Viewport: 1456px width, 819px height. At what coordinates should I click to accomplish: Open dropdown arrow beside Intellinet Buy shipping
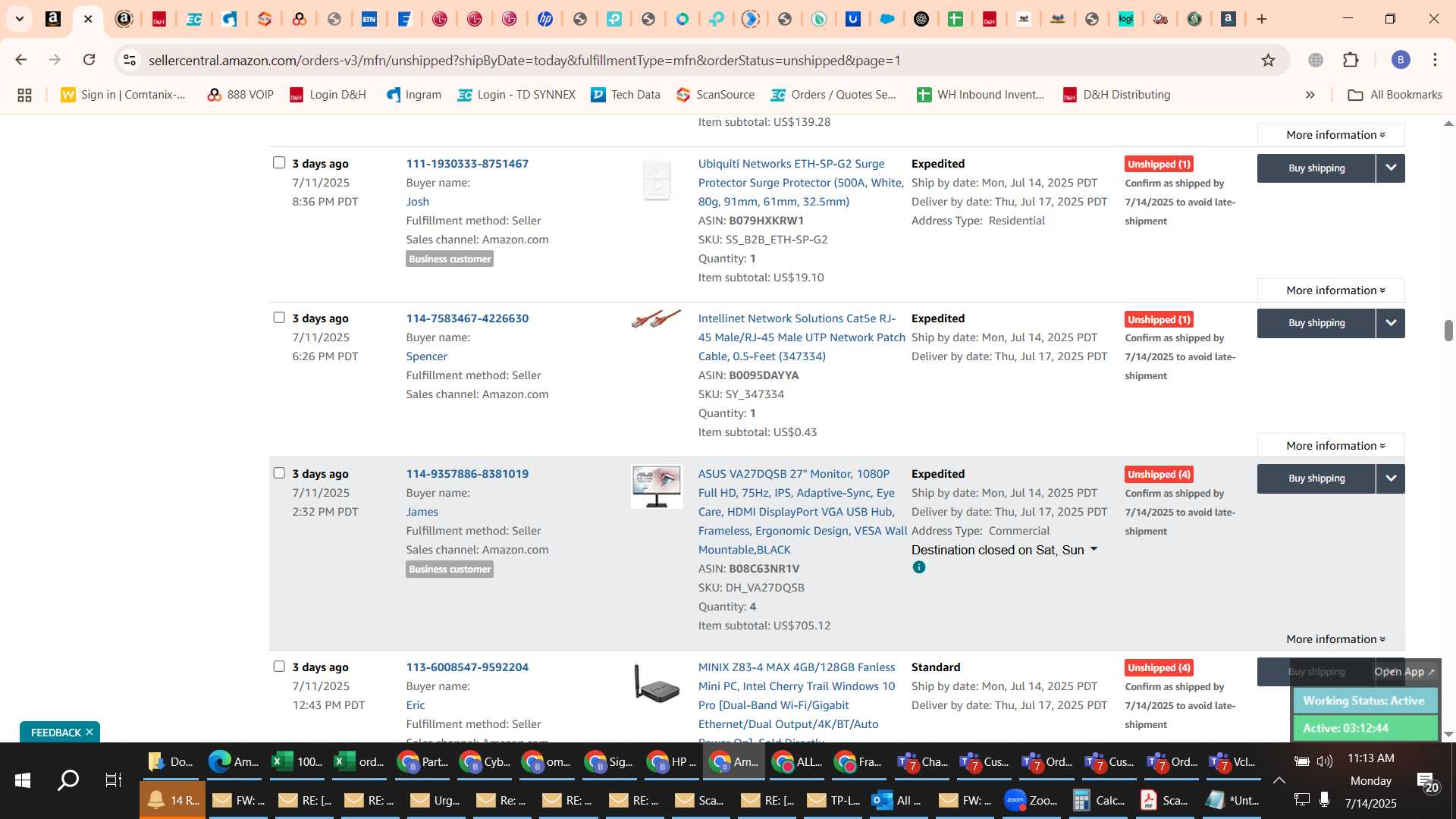click(x=1391, y=323)
